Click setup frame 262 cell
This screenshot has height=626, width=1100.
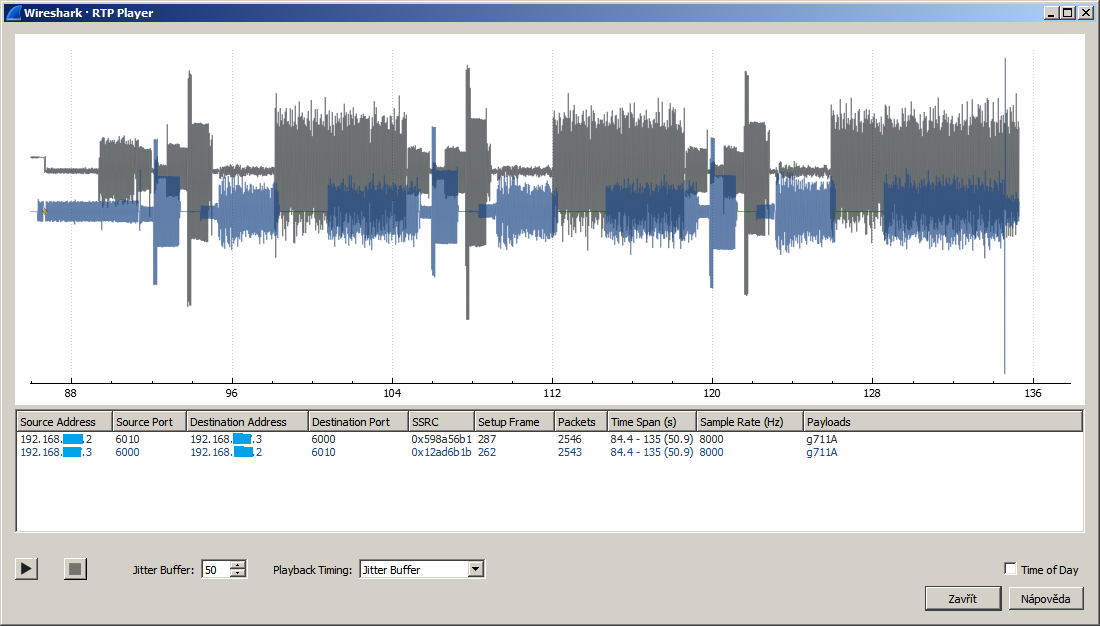(487, 452)
